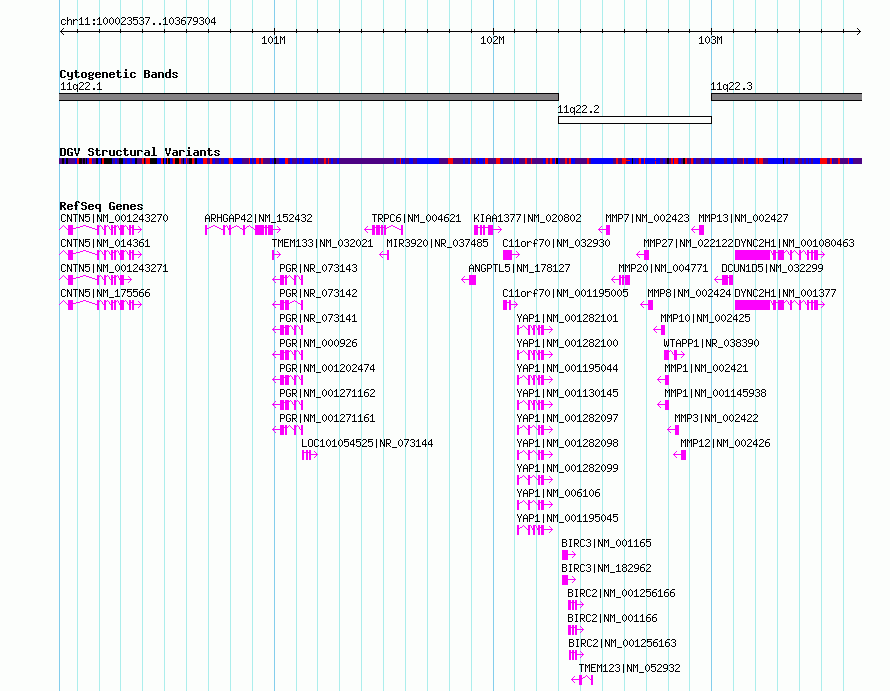Click the KIAA1377|NM_020802 gene label
Viewport: 890px width, 691px height.
(x=527, y=218)
